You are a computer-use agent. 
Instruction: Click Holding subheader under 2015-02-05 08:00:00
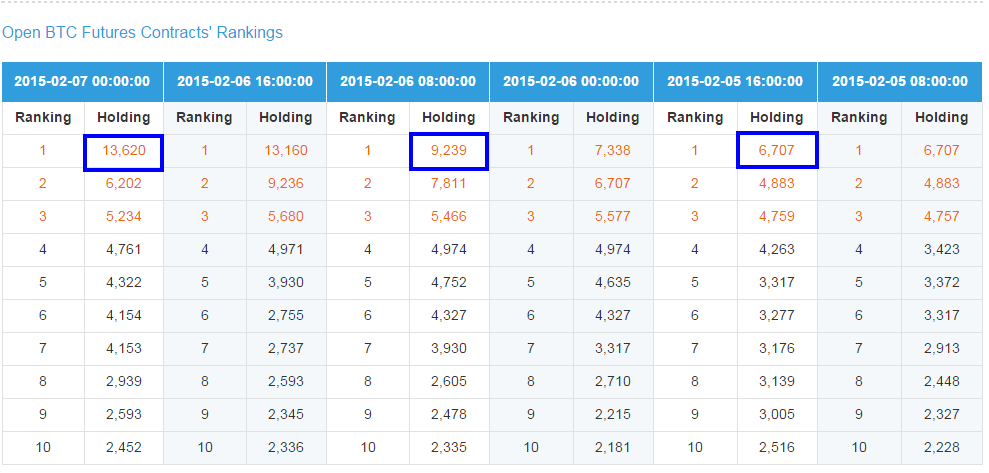pyautogui.click(x=942, y=118)
